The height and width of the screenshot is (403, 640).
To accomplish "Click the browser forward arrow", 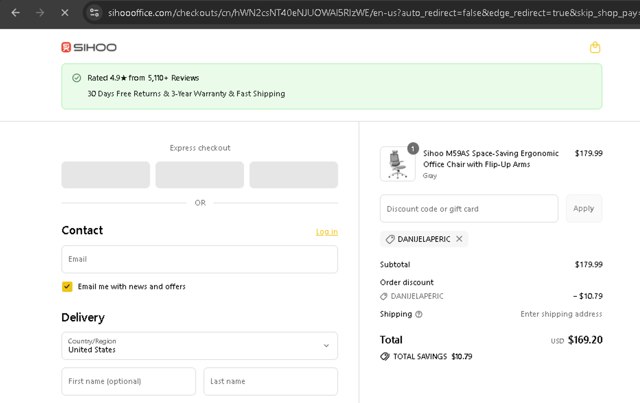I will point(40,13).
